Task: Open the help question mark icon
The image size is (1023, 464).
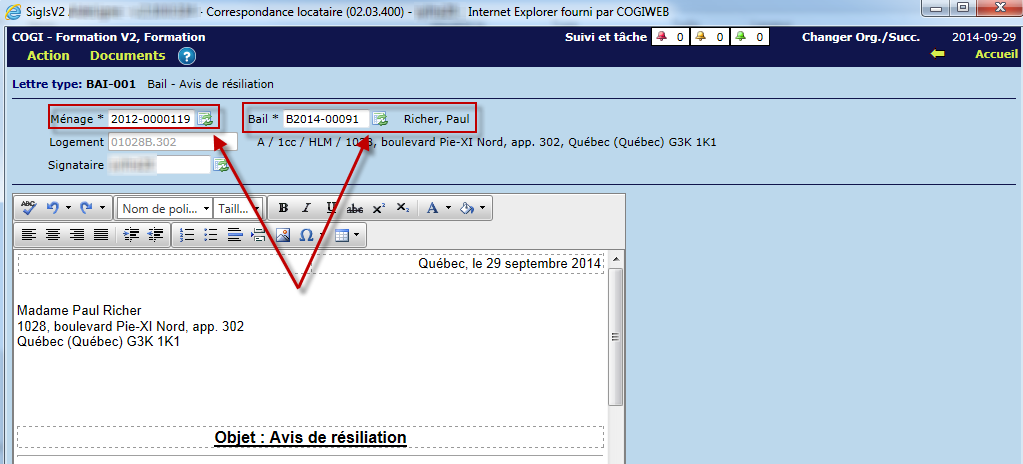Action: click(x=187, y=56)
